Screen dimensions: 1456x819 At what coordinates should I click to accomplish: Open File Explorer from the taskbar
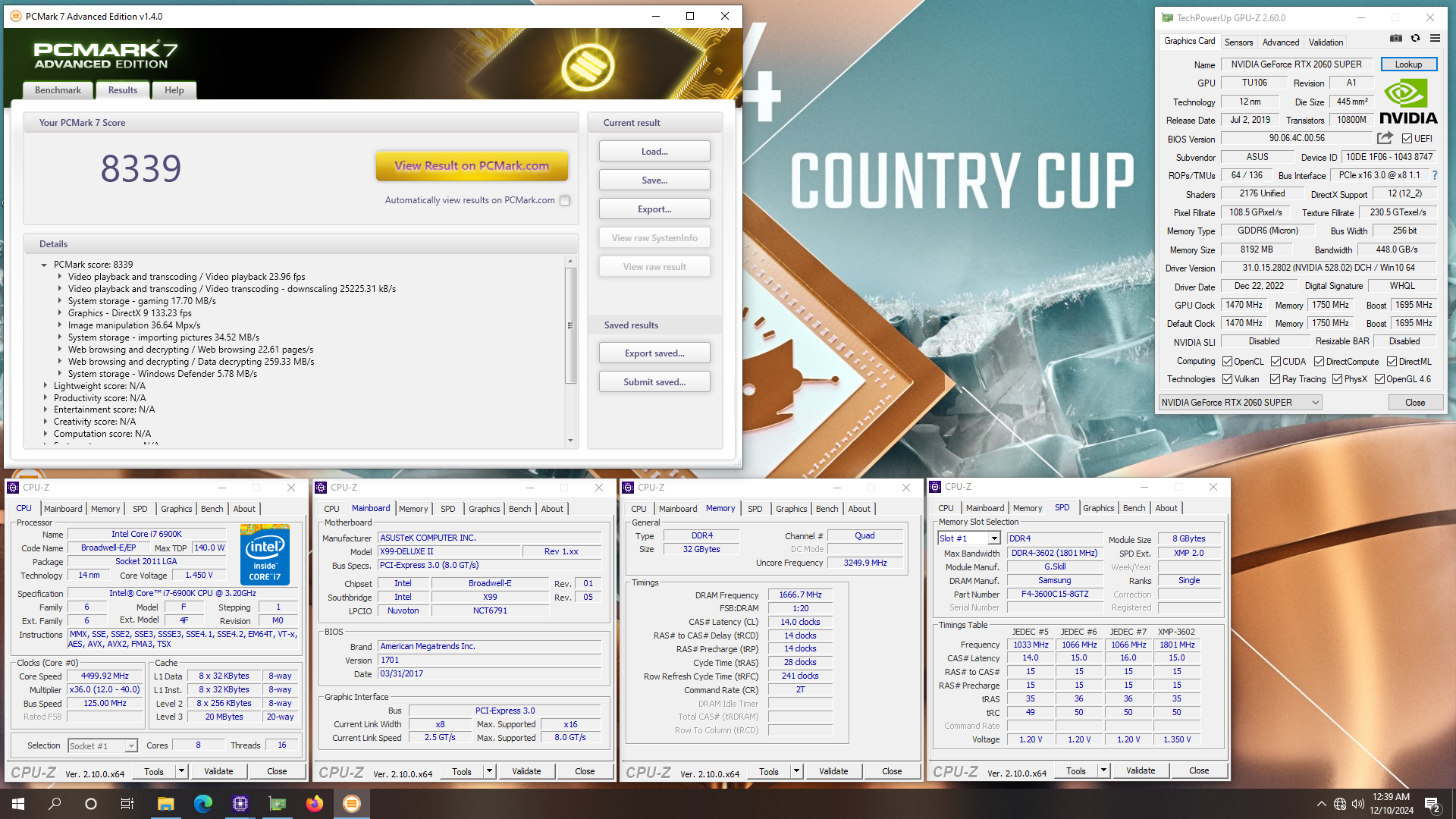click(x=166, y=804)
